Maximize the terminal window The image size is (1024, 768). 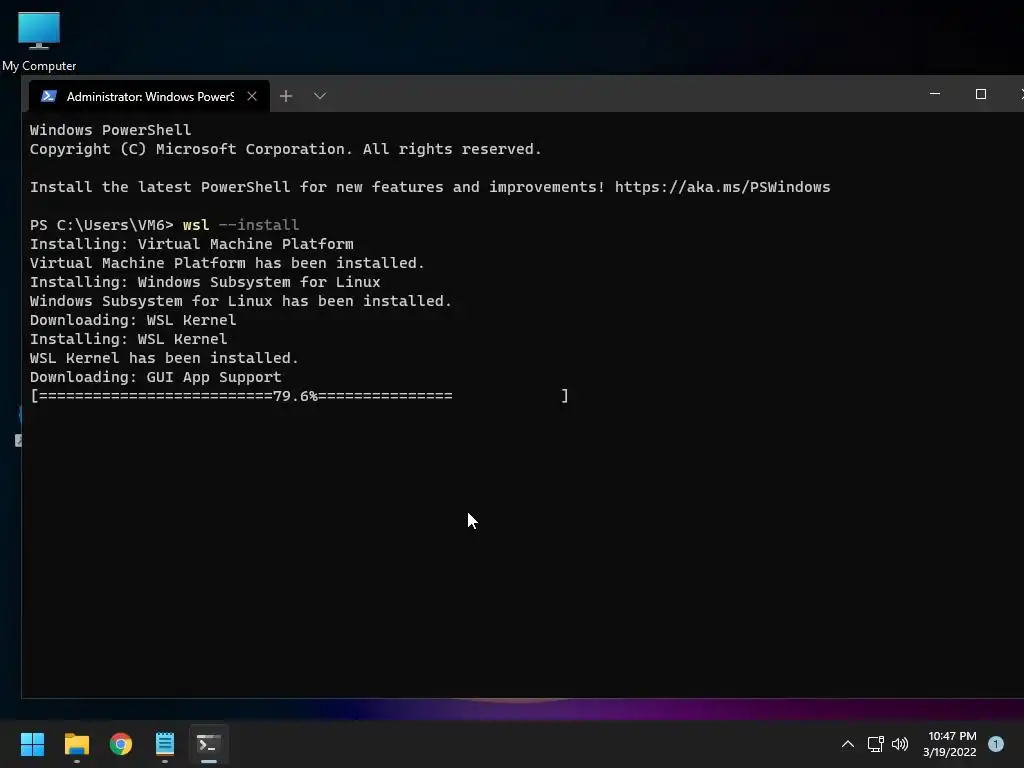point(980,94)
